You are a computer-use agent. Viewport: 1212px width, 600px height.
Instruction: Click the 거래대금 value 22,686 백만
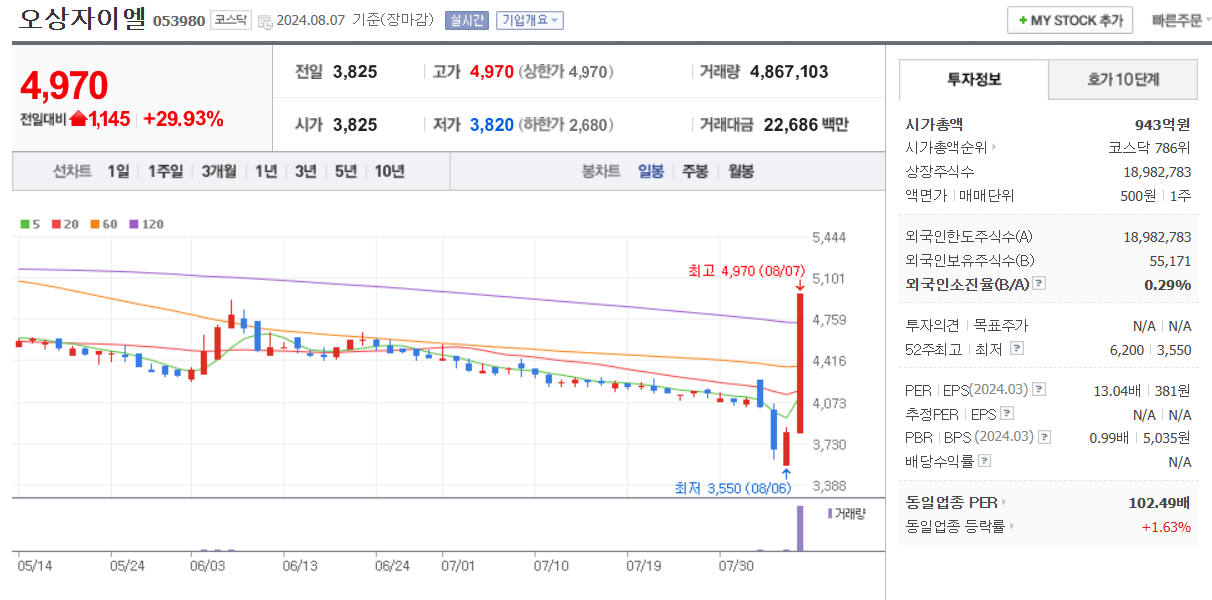[806, 125]
